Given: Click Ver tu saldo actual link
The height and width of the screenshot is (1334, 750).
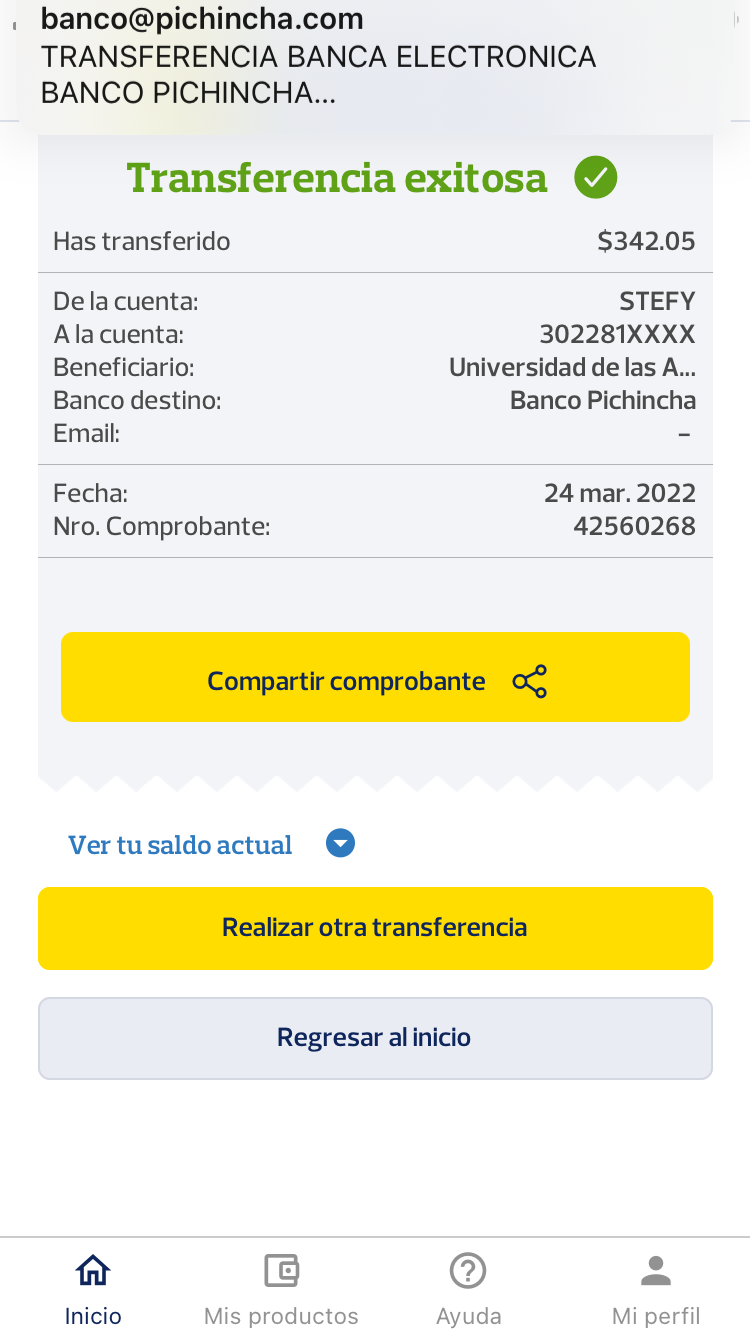Looking at the screenshot, I should coord(180,845).
